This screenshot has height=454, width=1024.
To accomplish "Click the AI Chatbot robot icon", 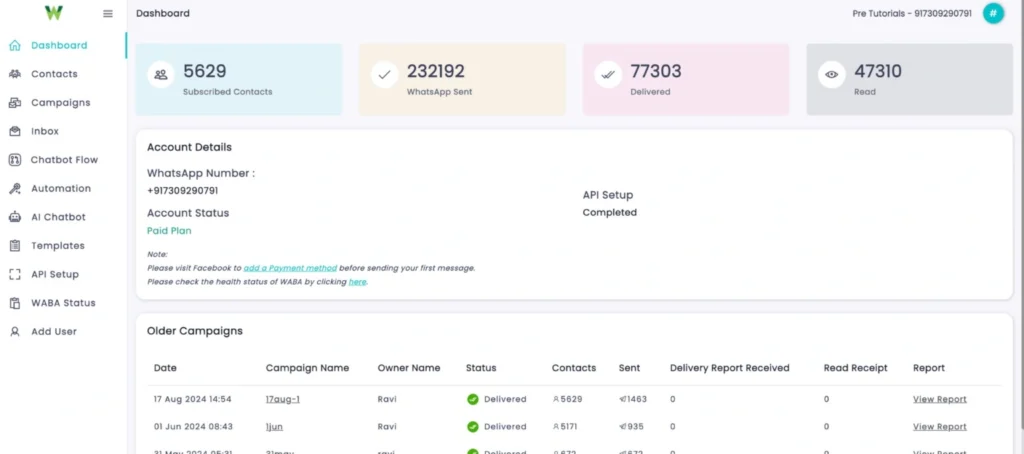I will (15, 217).
